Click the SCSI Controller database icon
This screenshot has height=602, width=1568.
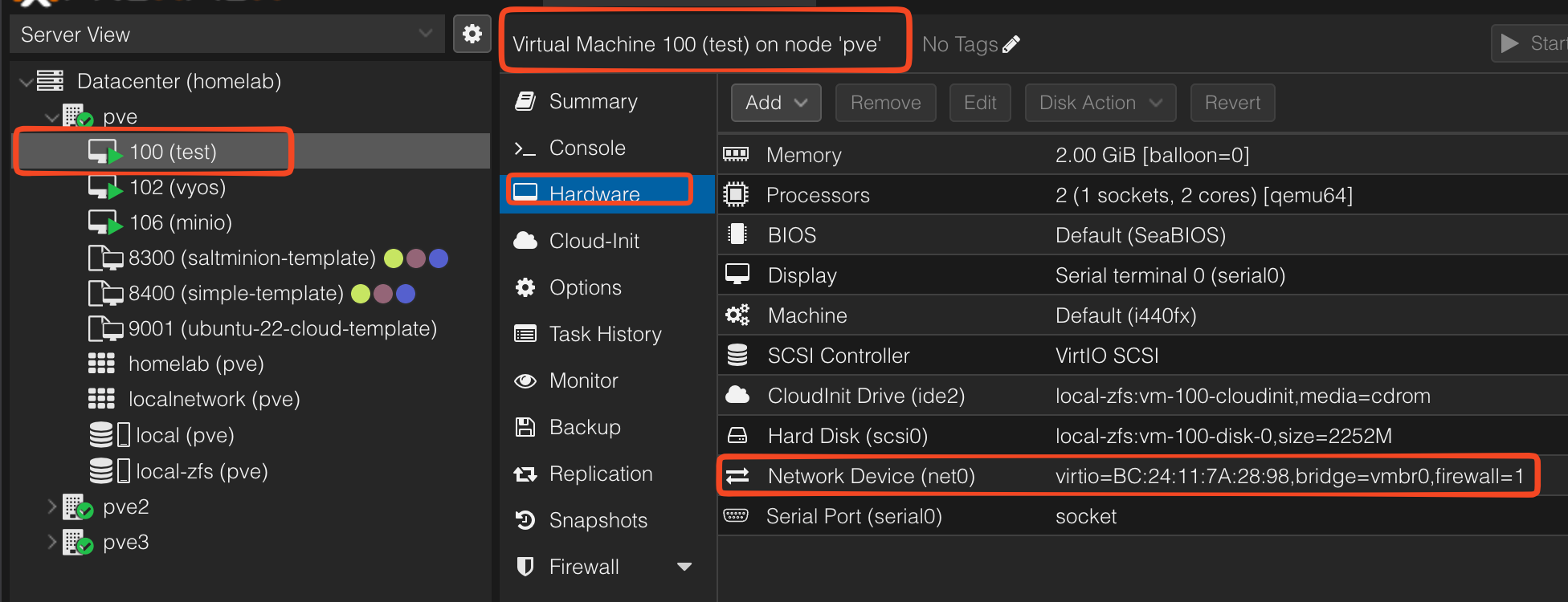(x=737, y=355)
